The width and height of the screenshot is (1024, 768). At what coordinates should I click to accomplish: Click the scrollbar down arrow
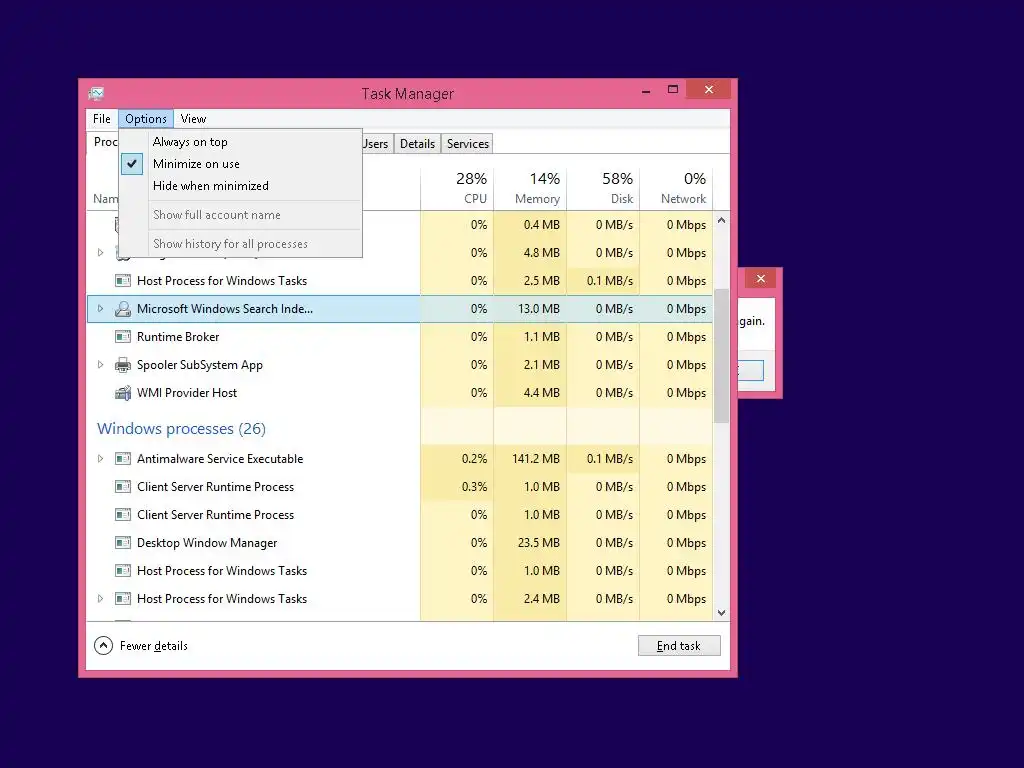click(722, 613)
